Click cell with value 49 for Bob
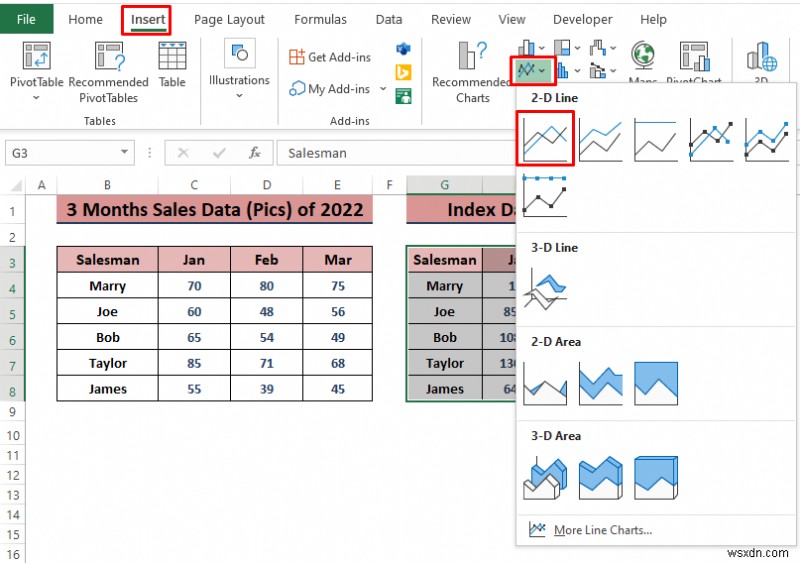 tap(338, 337)
